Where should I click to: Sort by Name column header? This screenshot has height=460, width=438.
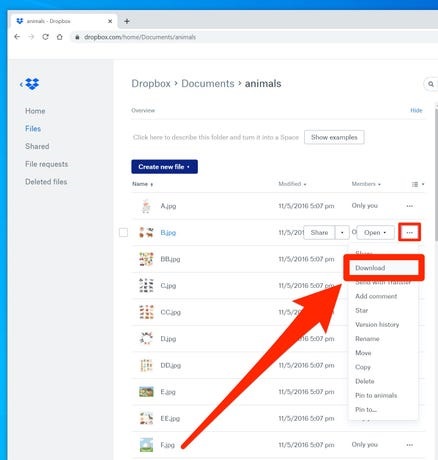pos(142,184)
